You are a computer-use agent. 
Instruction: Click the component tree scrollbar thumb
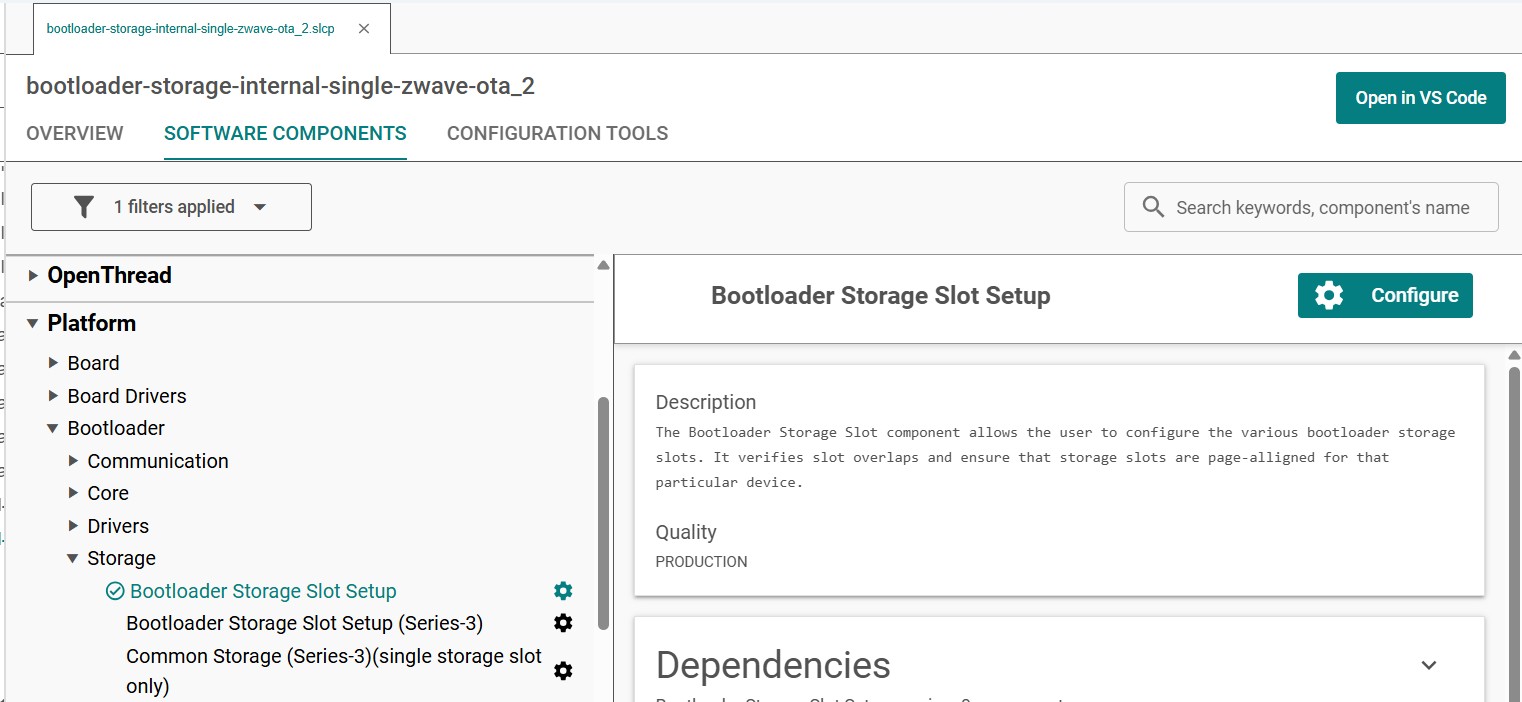(x=603, y=514)
